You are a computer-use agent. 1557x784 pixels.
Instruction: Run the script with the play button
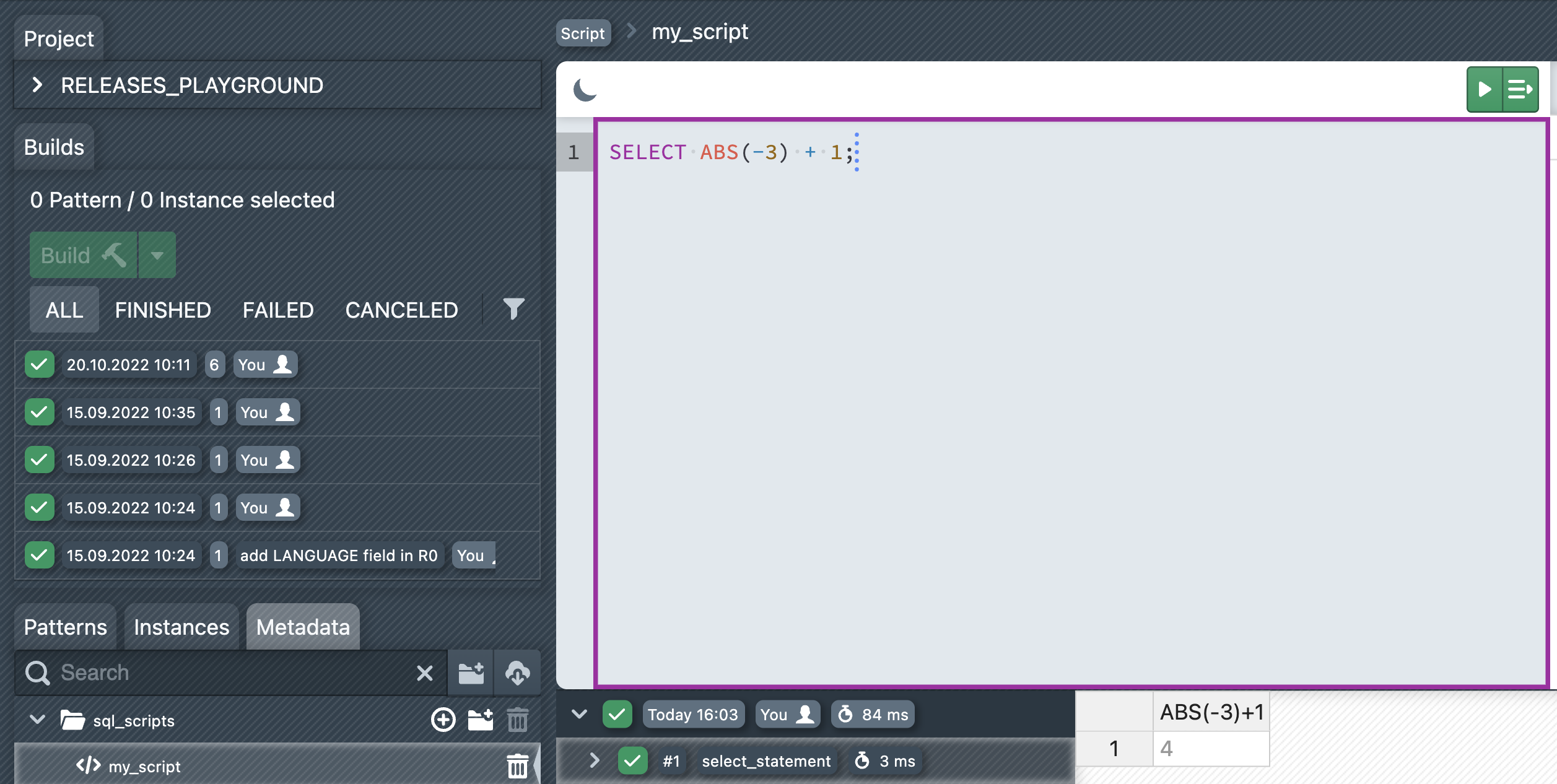(x=1484, y=89)
